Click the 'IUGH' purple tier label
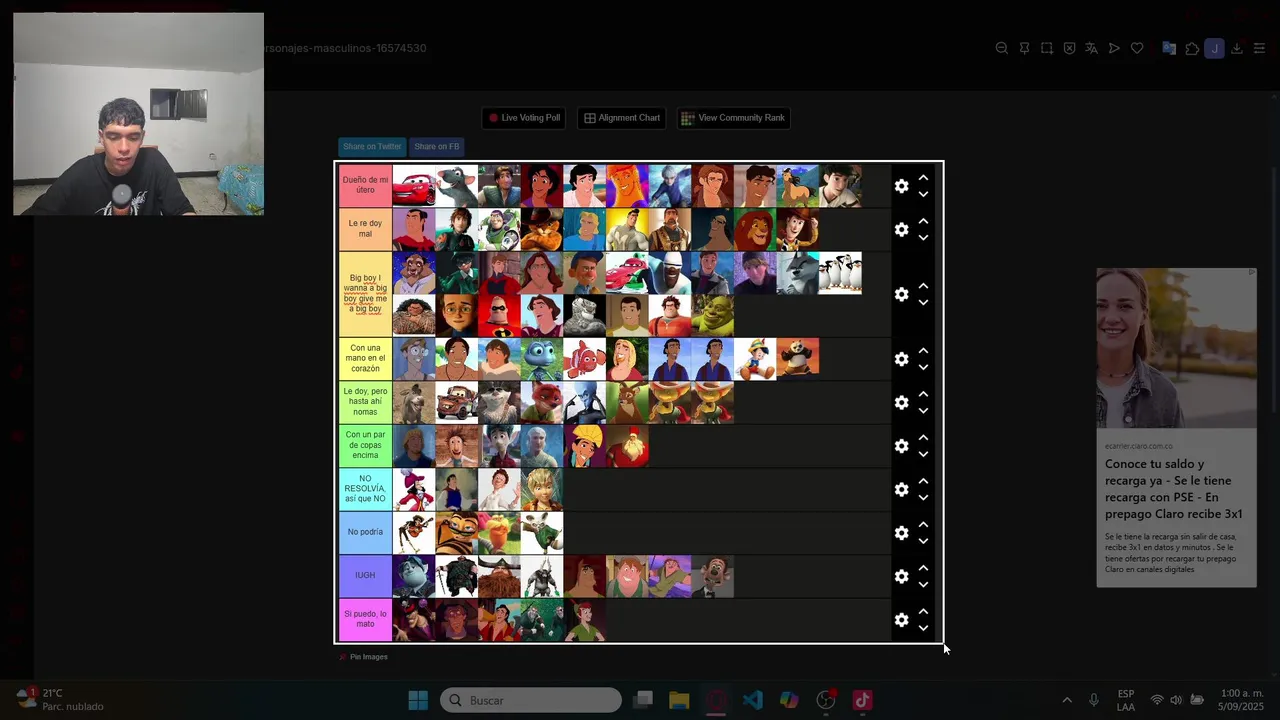The image size is (1280, 720). (x=365, y=576)
